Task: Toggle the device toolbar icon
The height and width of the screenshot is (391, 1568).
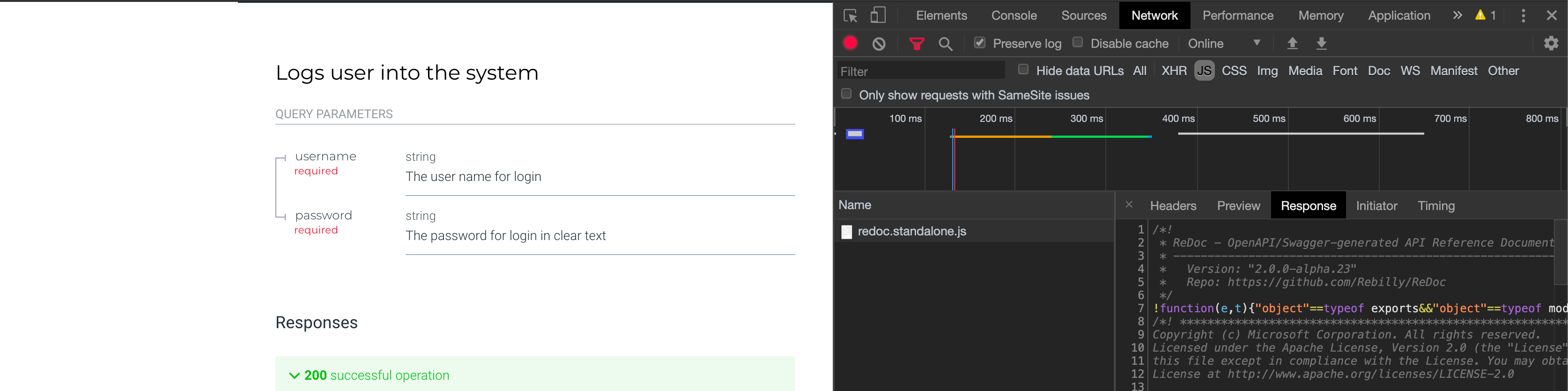Action: click(878, 15)
